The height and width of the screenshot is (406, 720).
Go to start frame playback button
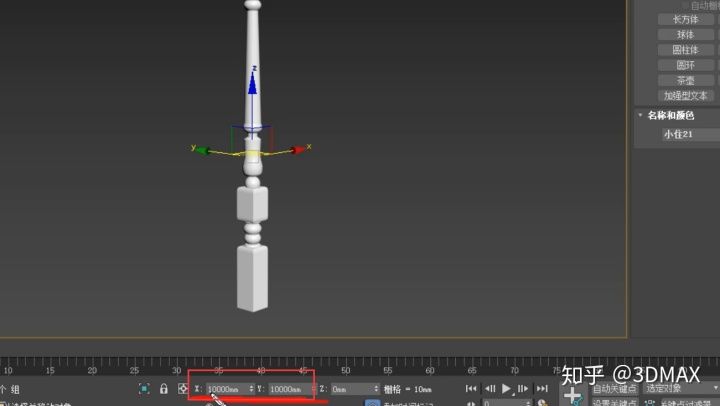tap(471, 389)
